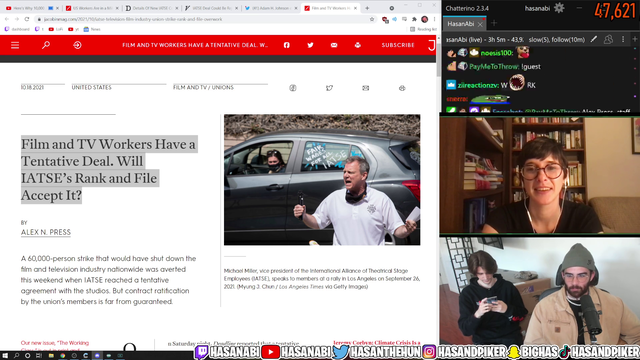This screenshot has height=360, width=640.
Task: Click the email share icon below header
Action: [365, 88]
